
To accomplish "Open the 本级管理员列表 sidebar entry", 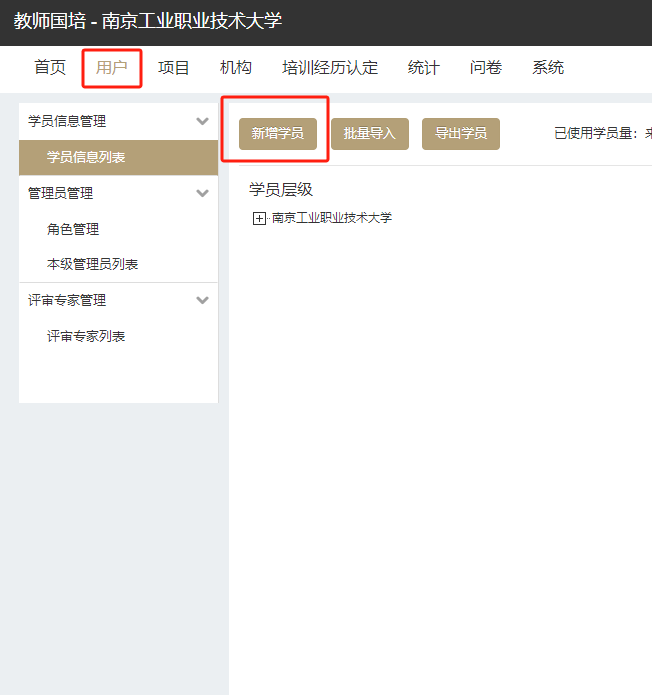I will pyautogui.click(x=92, y=264).
